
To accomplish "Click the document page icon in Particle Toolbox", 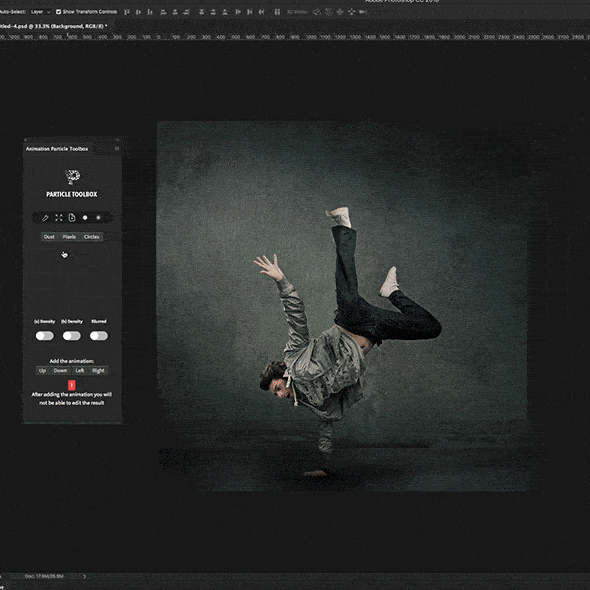I will [x=72, y=217].
